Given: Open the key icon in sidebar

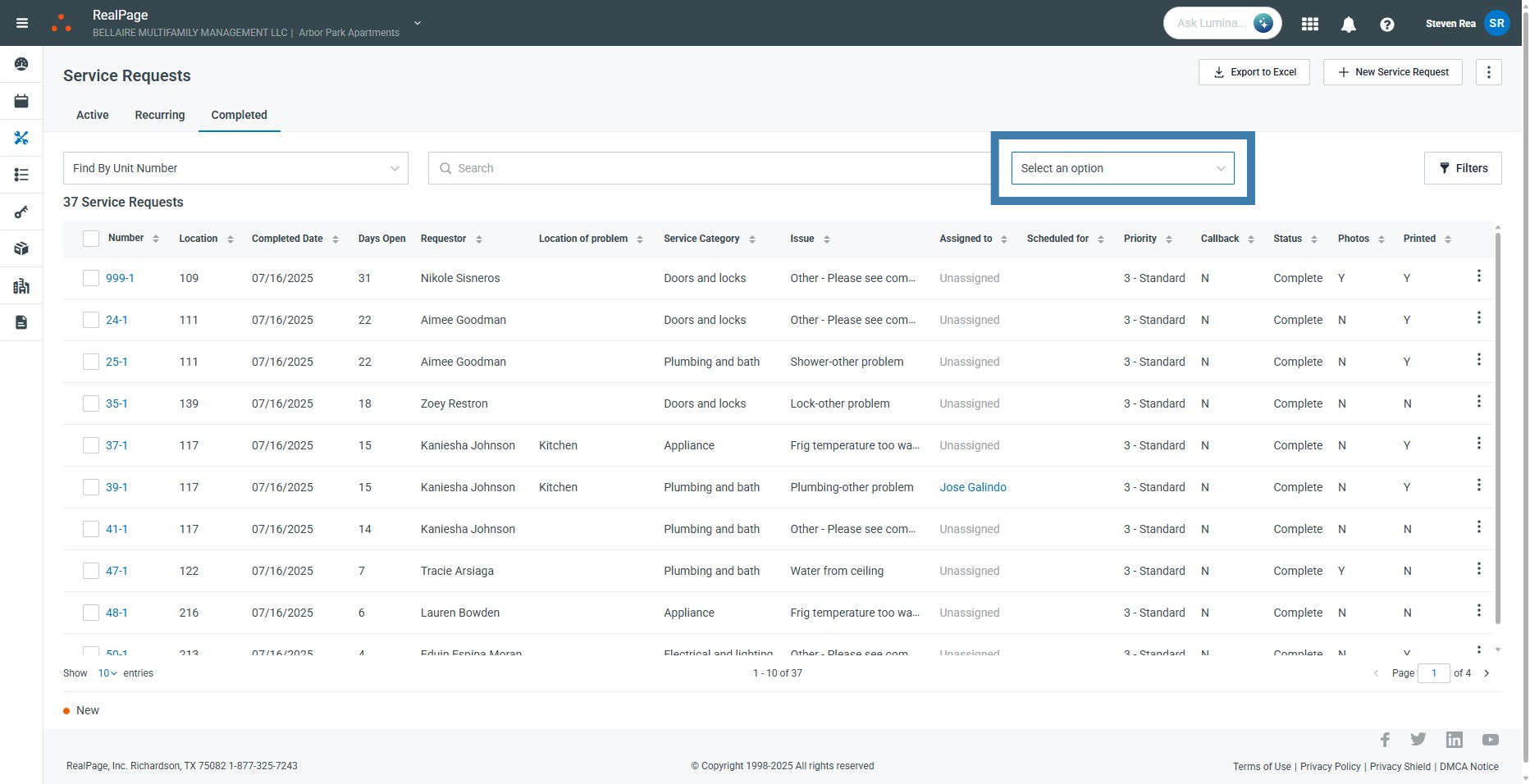Looking at the screenshot, I should (x=21, y=212).
